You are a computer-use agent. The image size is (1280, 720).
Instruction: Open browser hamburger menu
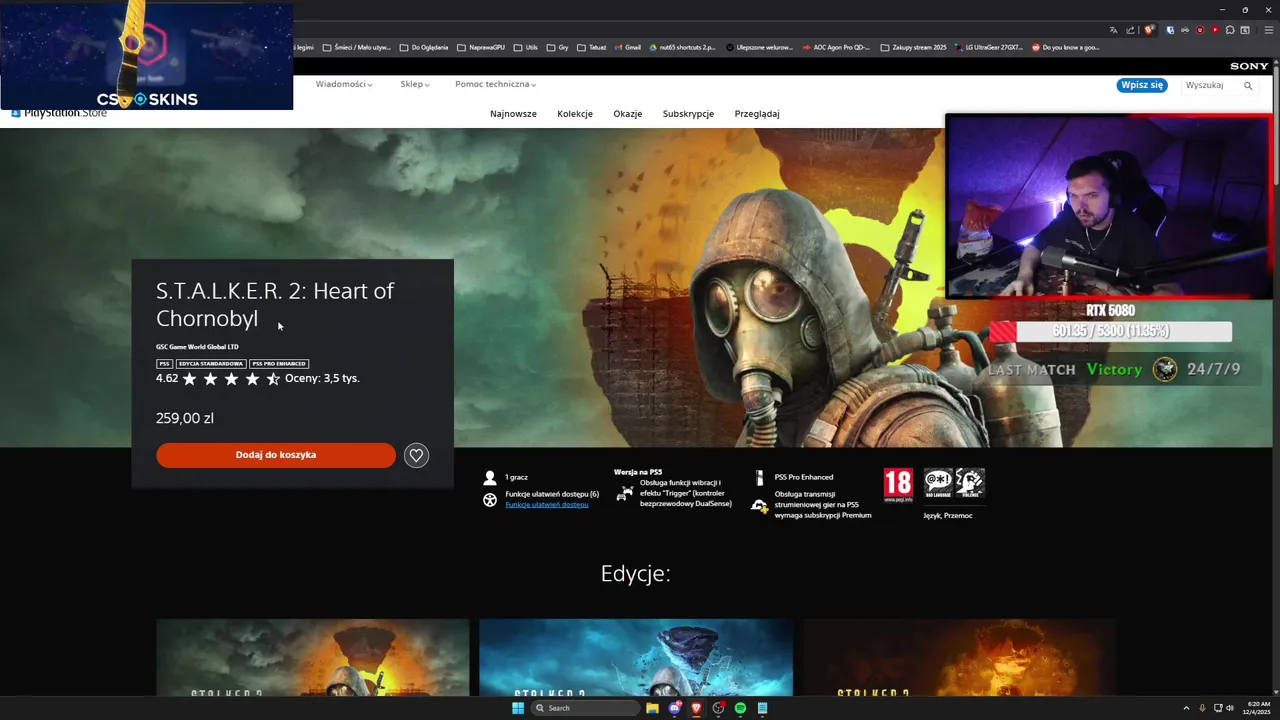click(x=1269, y=30)
